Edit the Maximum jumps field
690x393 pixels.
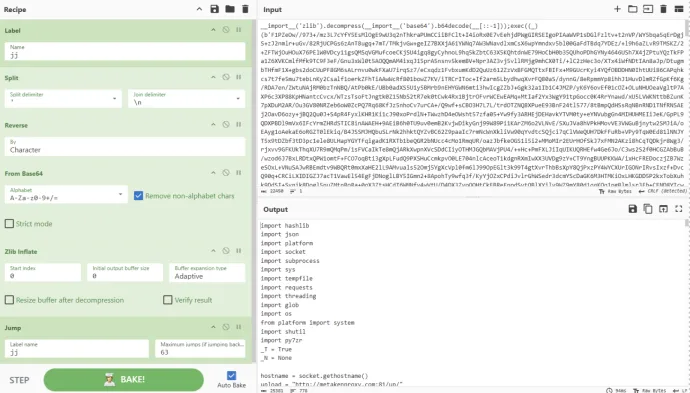click(x=200, y=349)
